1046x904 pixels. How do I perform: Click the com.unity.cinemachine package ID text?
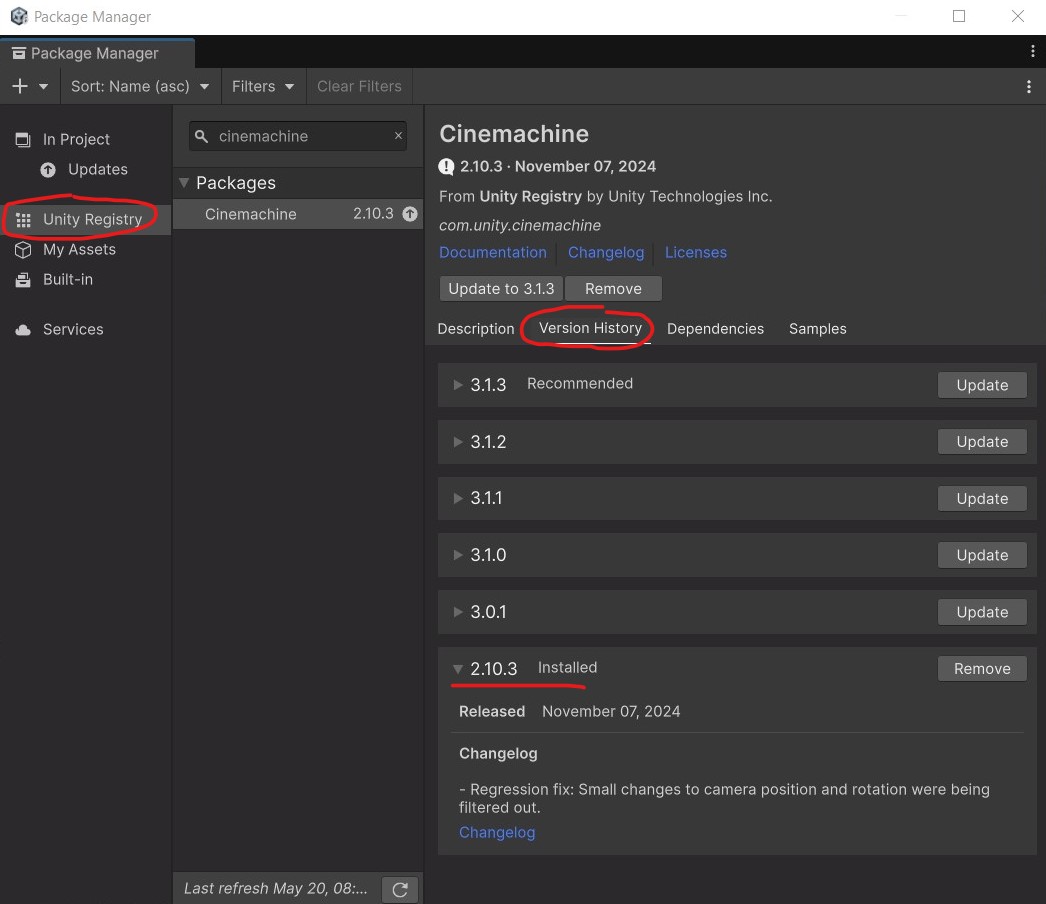click(520, 225)
